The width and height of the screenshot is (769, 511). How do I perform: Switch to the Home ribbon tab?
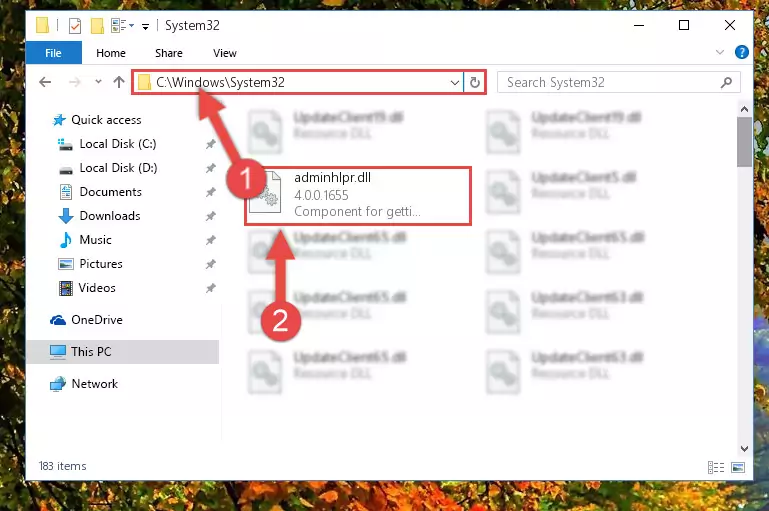coord(111,53)
